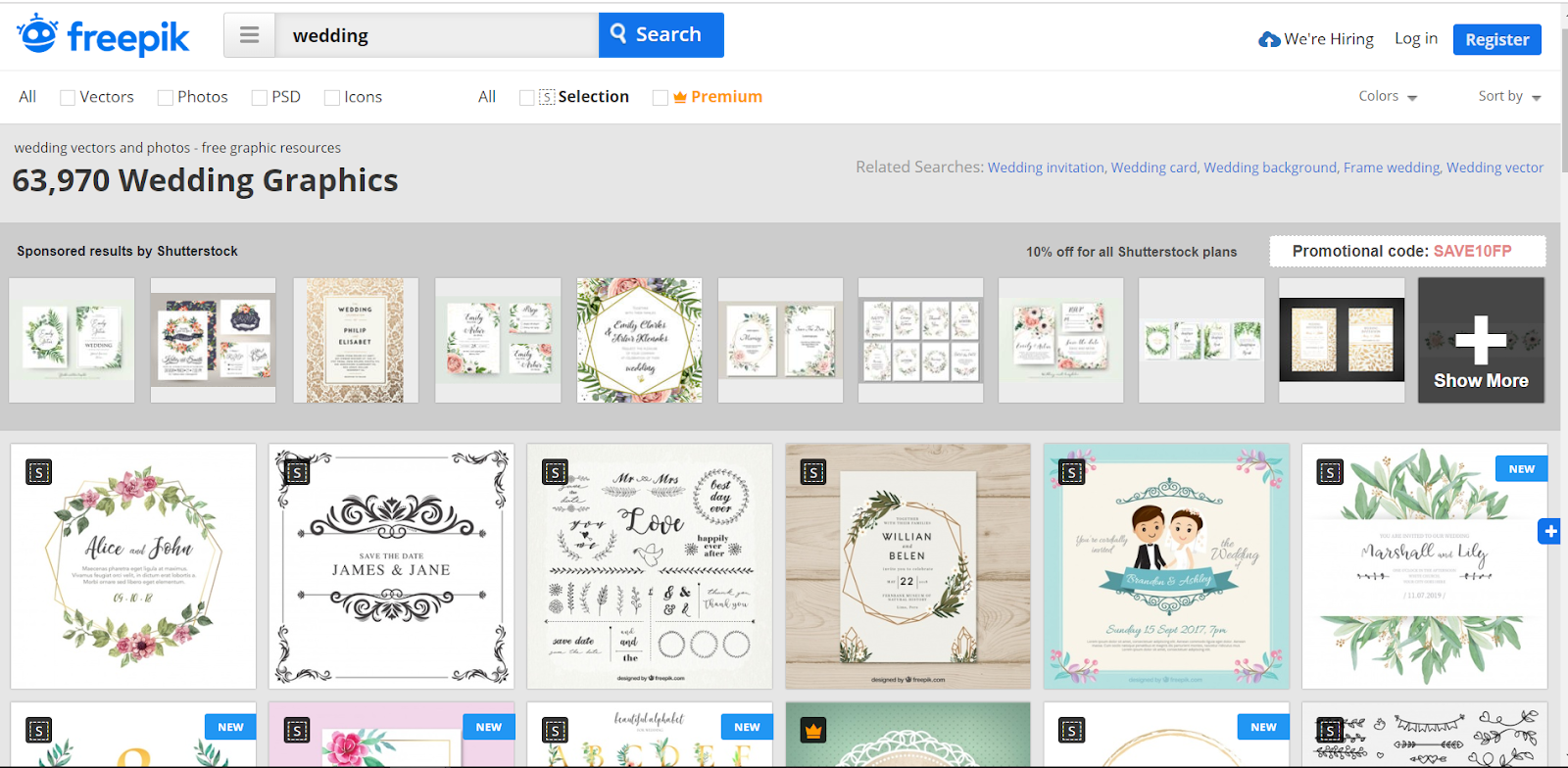Click the Premium crown icon
This screenshot has height=768, width=1568.
click(x=680, y=97)
